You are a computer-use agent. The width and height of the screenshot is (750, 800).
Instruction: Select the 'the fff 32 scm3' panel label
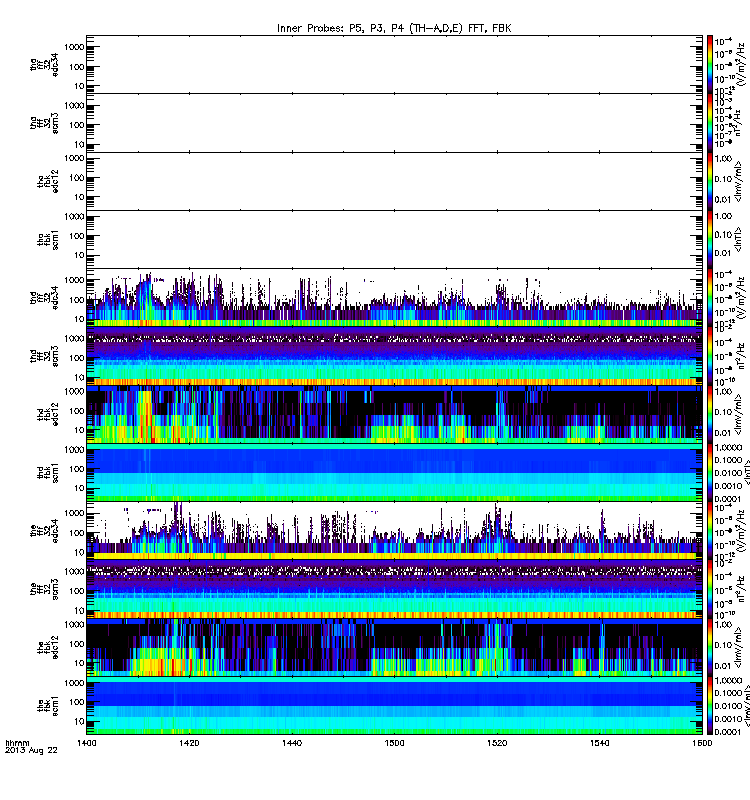tap(44, 589)
